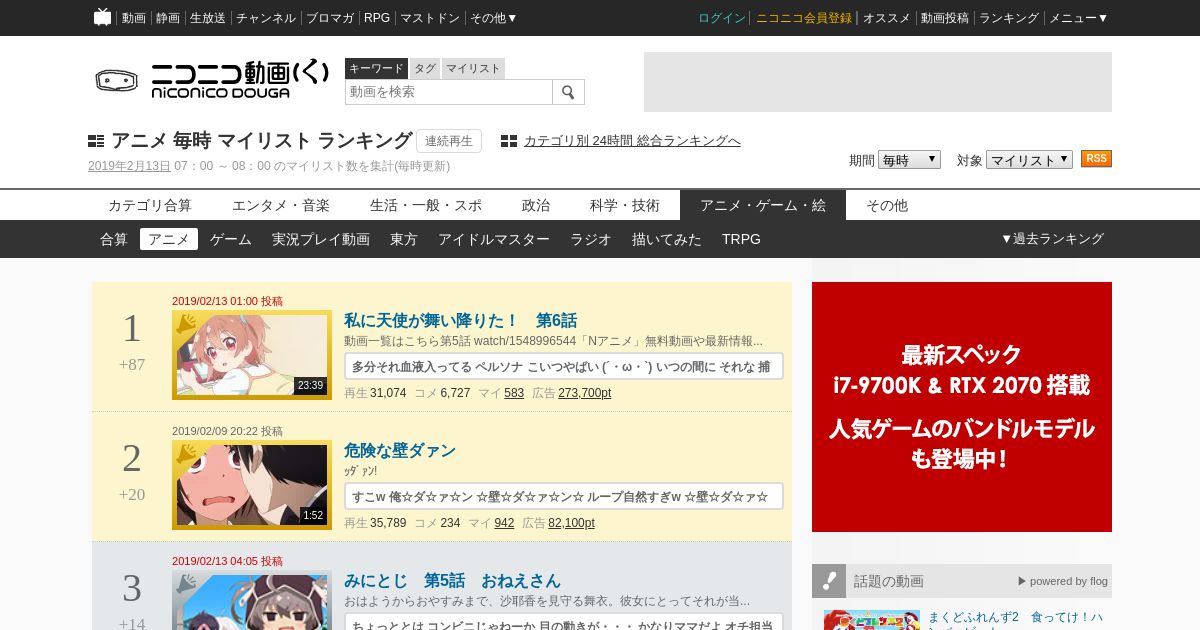Click the megaphone icon on the rank 3 thumbnail
Image resolution: width=1200 pixels, height=630 pixels.
click(x=186, y=584)
